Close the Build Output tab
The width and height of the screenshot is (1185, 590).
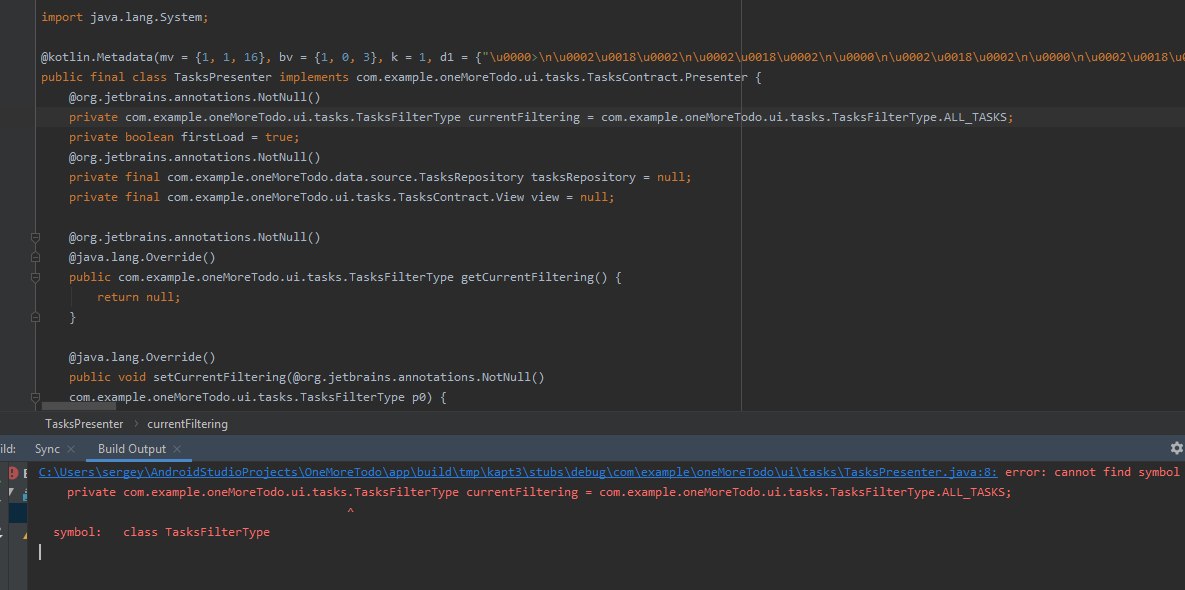[177, 449]
